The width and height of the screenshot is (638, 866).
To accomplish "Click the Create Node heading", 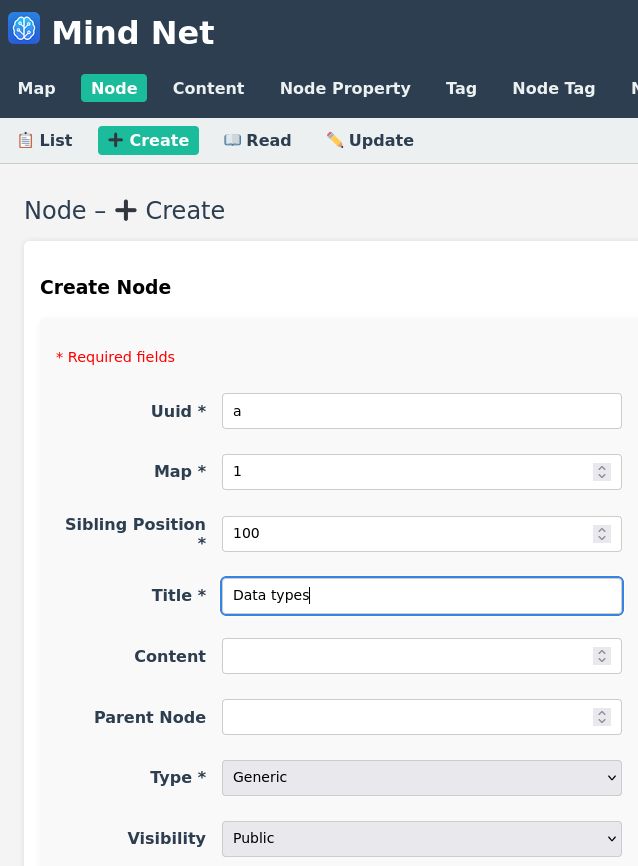I will [x=106, y=287].
